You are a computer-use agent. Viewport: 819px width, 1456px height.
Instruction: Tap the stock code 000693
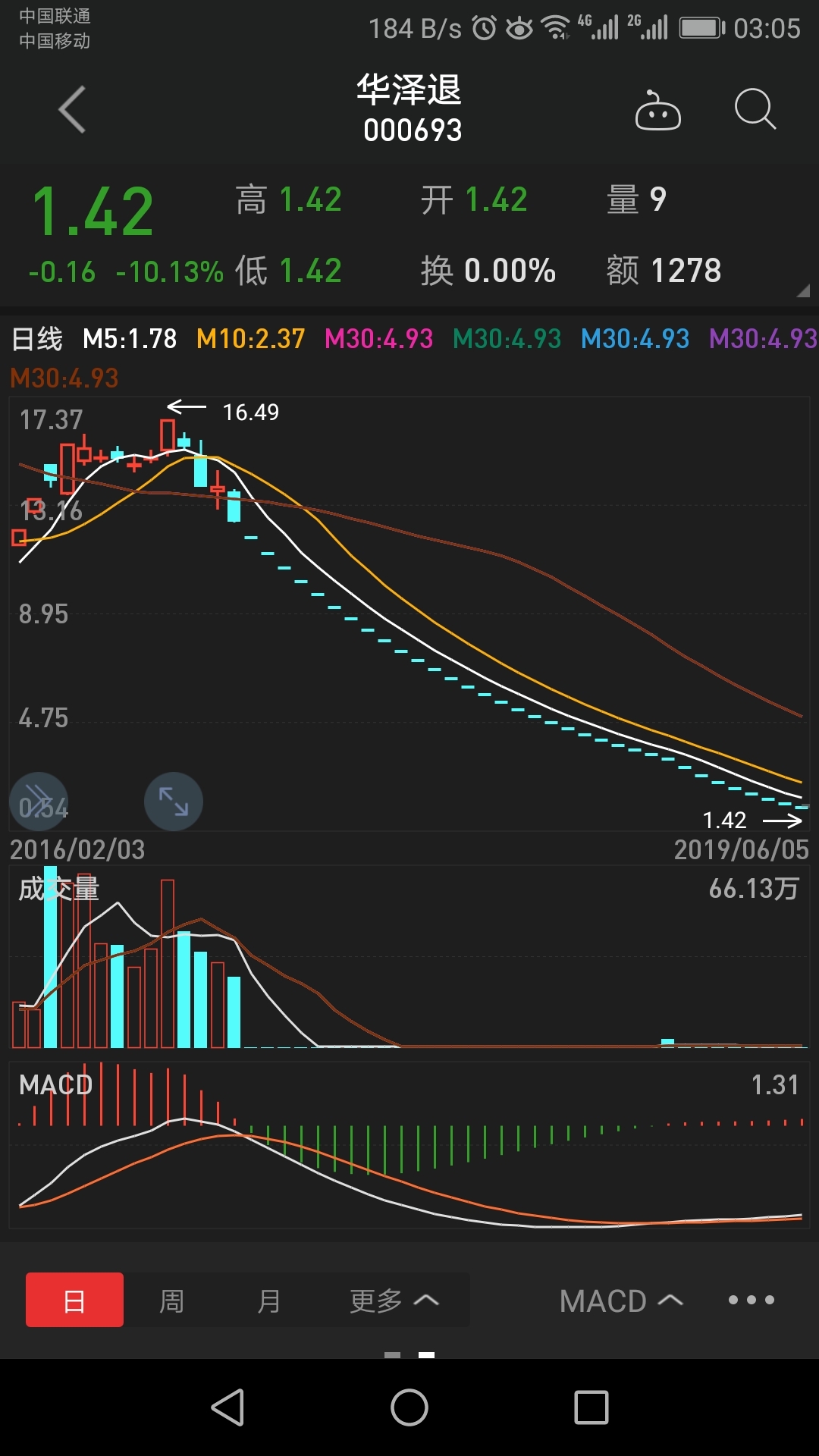click(x=413, y=130)
